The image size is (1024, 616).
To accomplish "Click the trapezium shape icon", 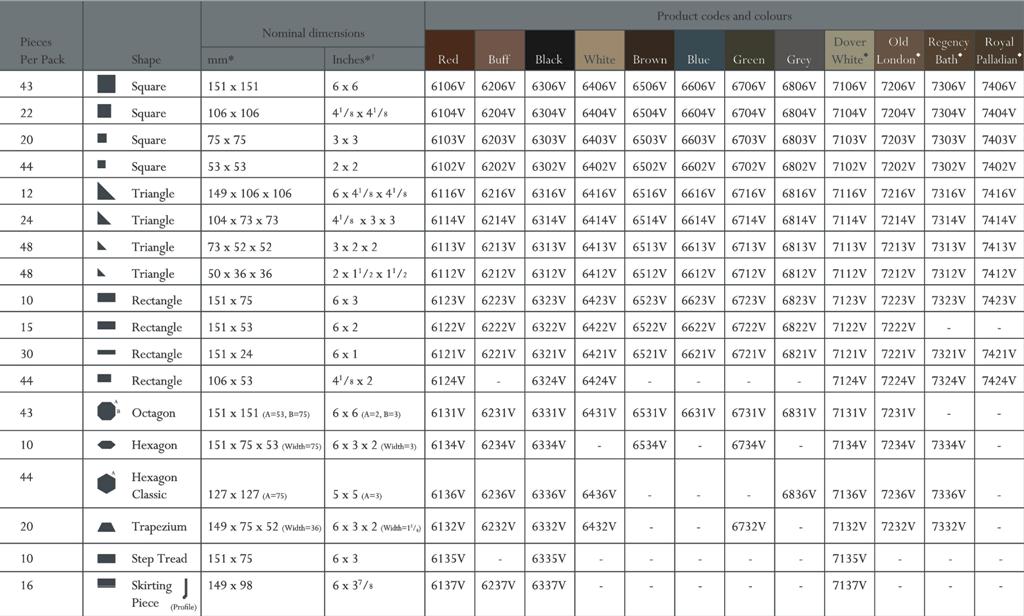I will [x=106, y=527].
